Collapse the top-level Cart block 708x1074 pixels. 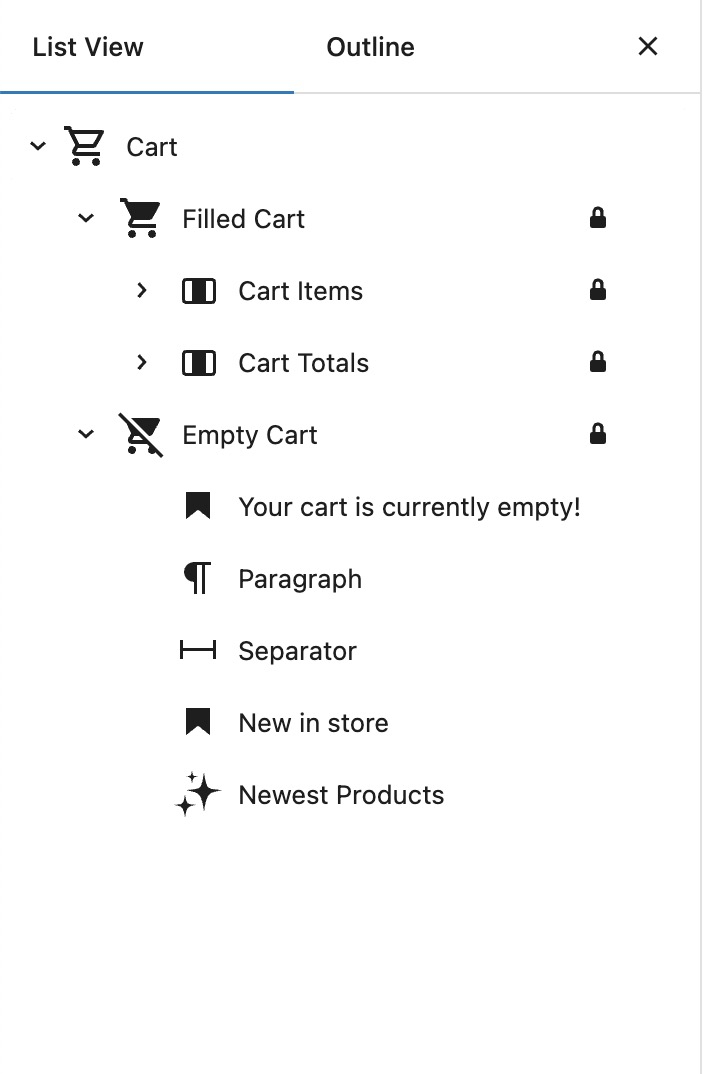pos(38,146)
